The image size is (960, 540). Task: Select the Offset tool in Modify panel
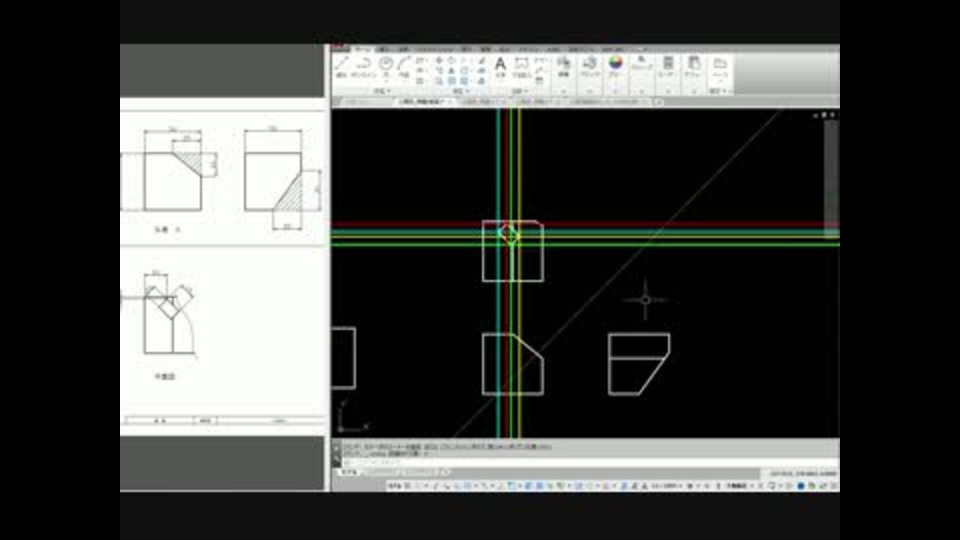(x=481, y=81)
